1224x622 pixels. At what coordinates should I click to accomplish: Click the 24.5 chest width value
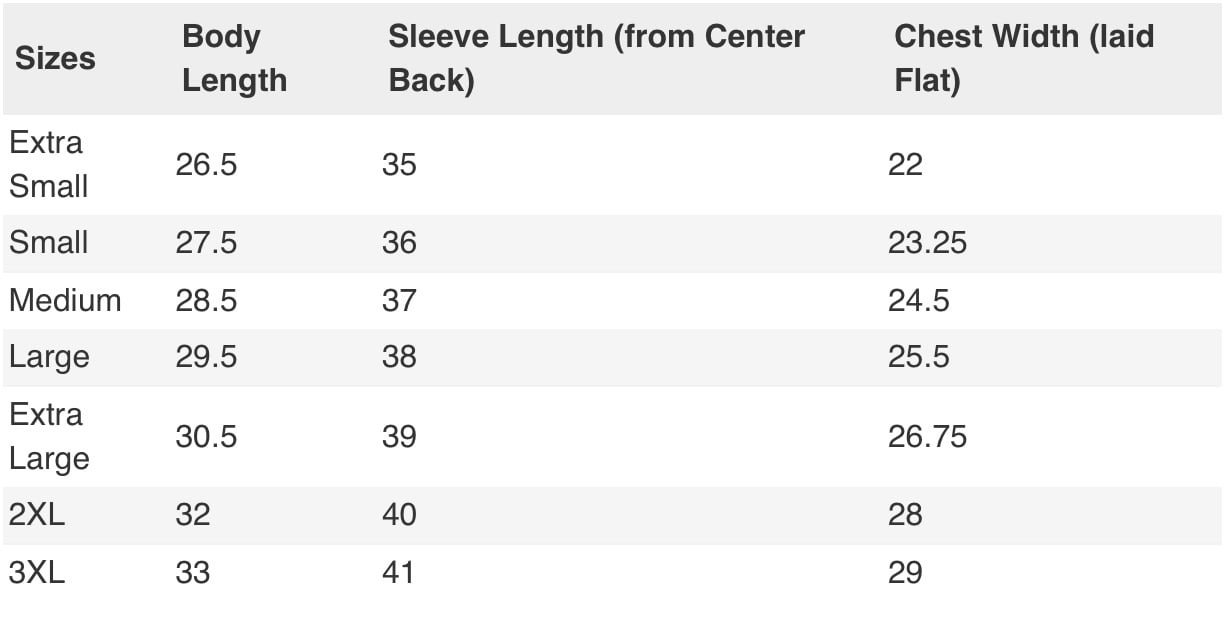[918, 300]
